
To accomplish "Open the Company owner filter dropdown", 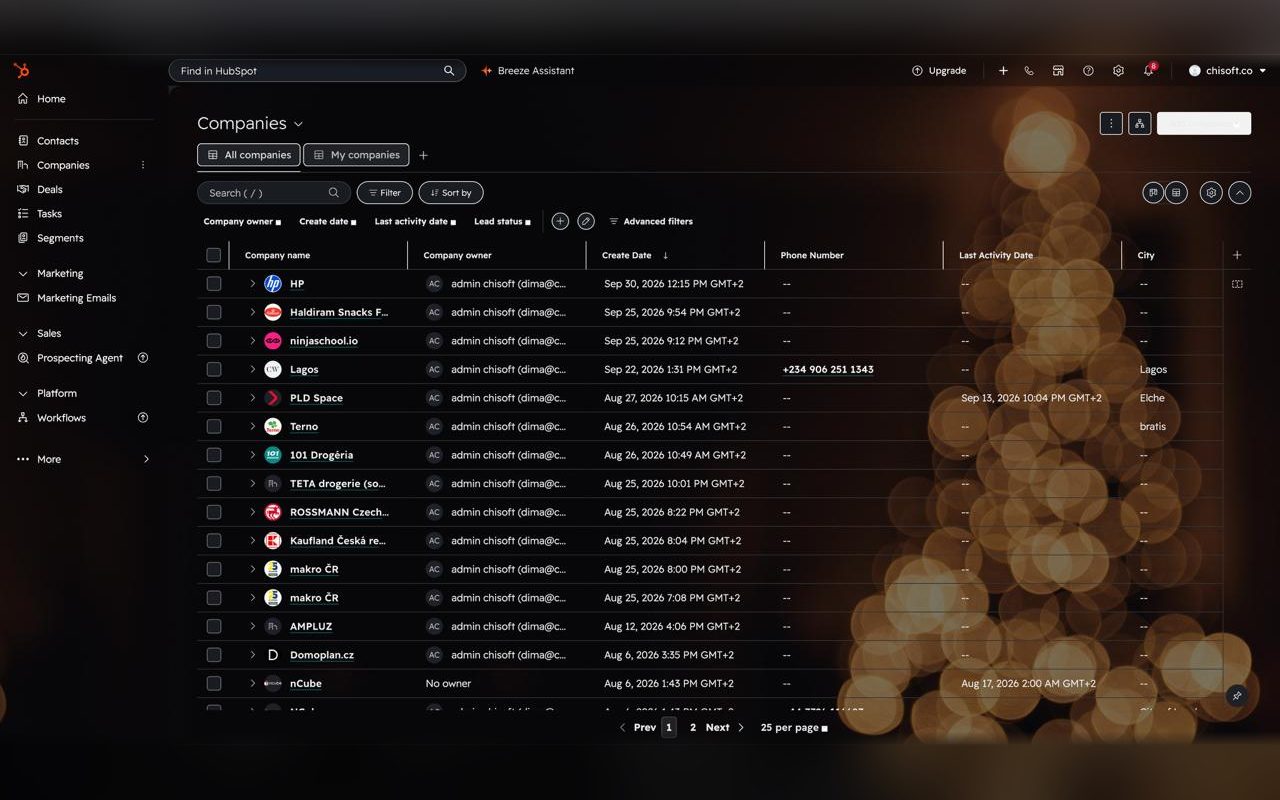I will (243, 221).
